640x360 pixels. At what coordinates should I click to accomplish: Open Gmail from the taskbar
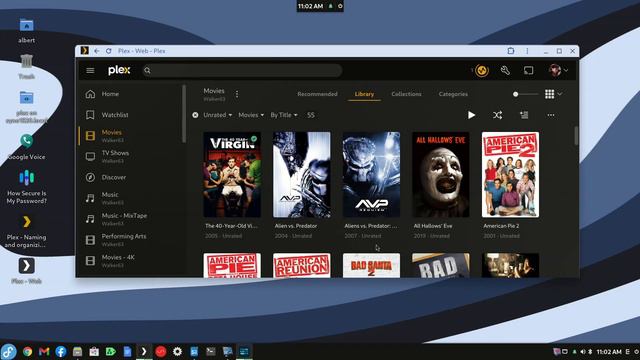[x=44, y=351]
